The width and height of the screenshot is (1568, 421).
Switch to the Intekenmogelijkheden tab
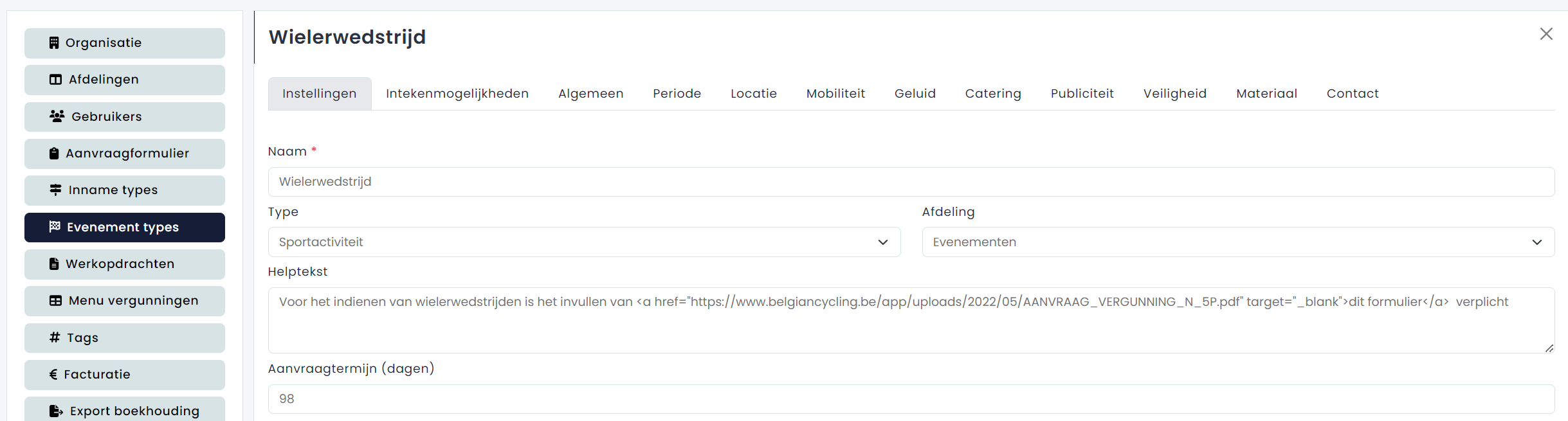pos(457,94)
